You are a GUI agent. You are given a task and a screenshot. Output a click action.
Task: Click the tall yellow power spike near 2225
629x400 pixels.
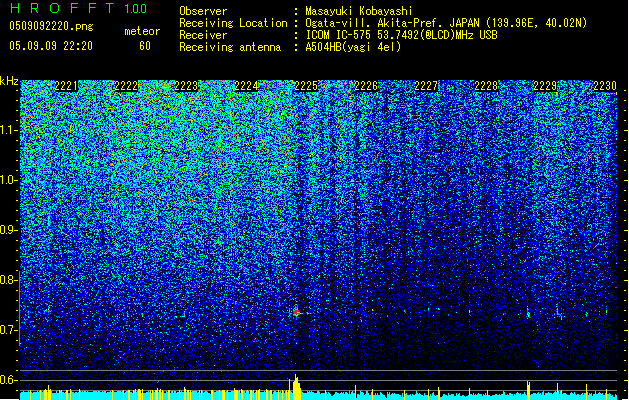pyautogui.click(x=296, y=387)
